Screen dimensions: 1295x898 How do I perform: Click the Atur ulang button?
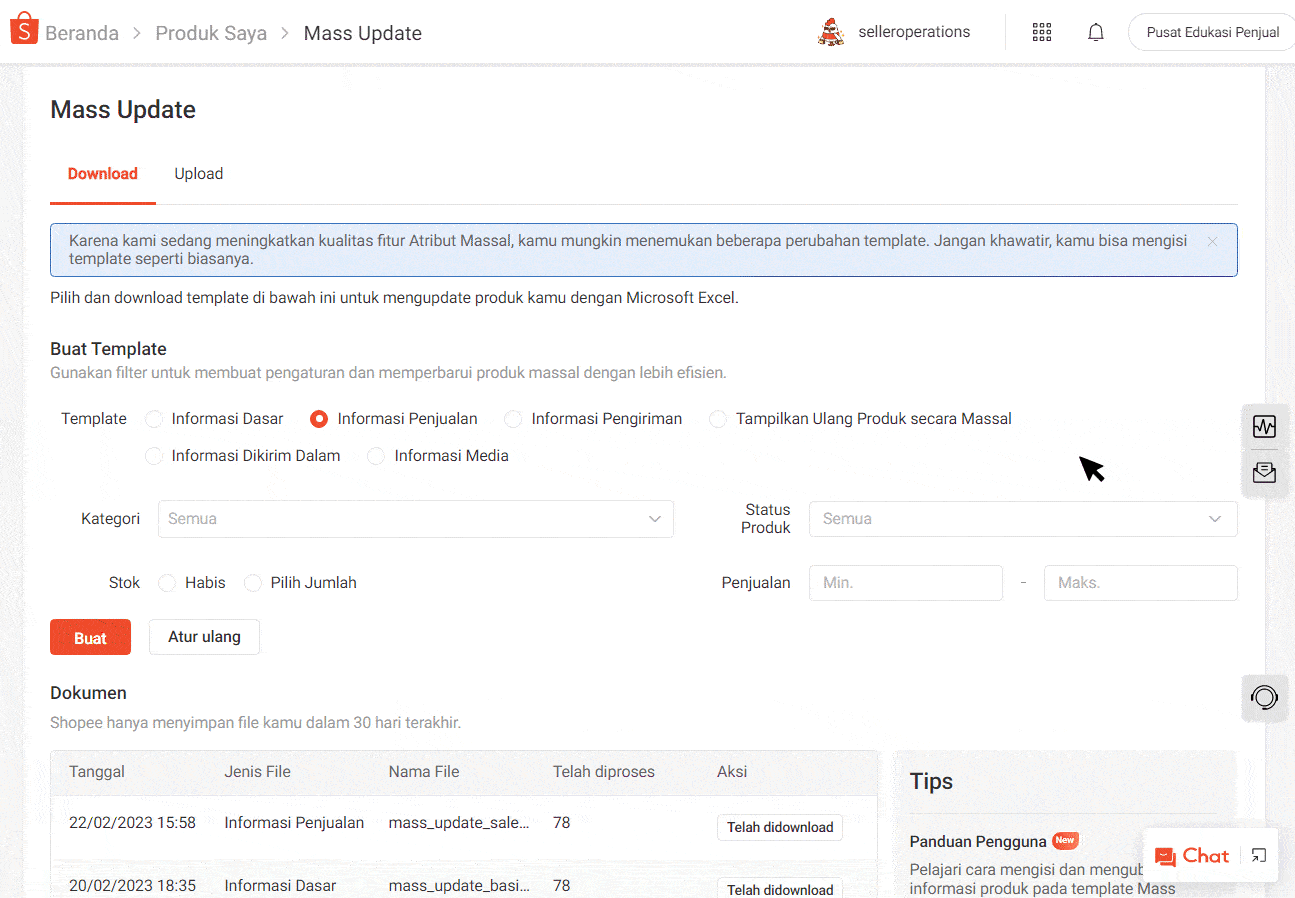204,637
